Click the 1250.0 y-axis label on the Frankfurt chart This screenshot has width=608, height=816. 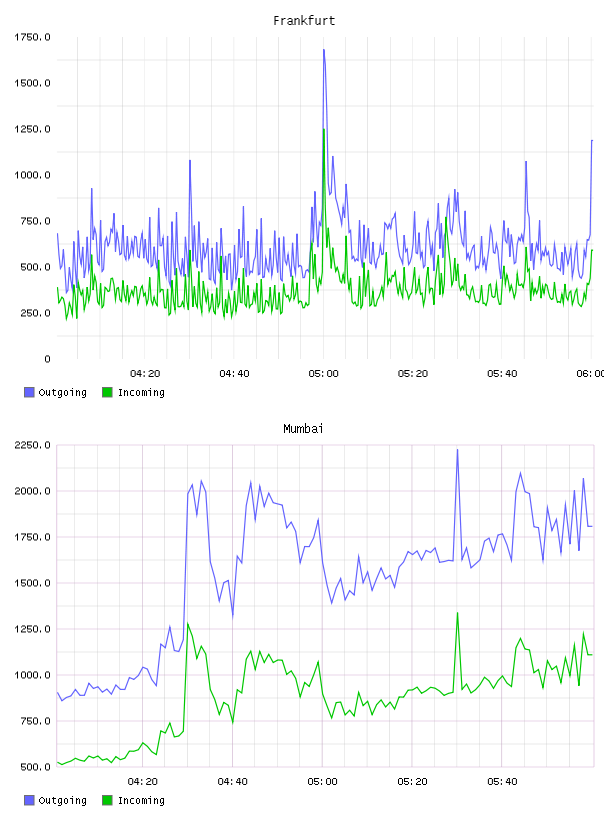(x=32, y=129)
